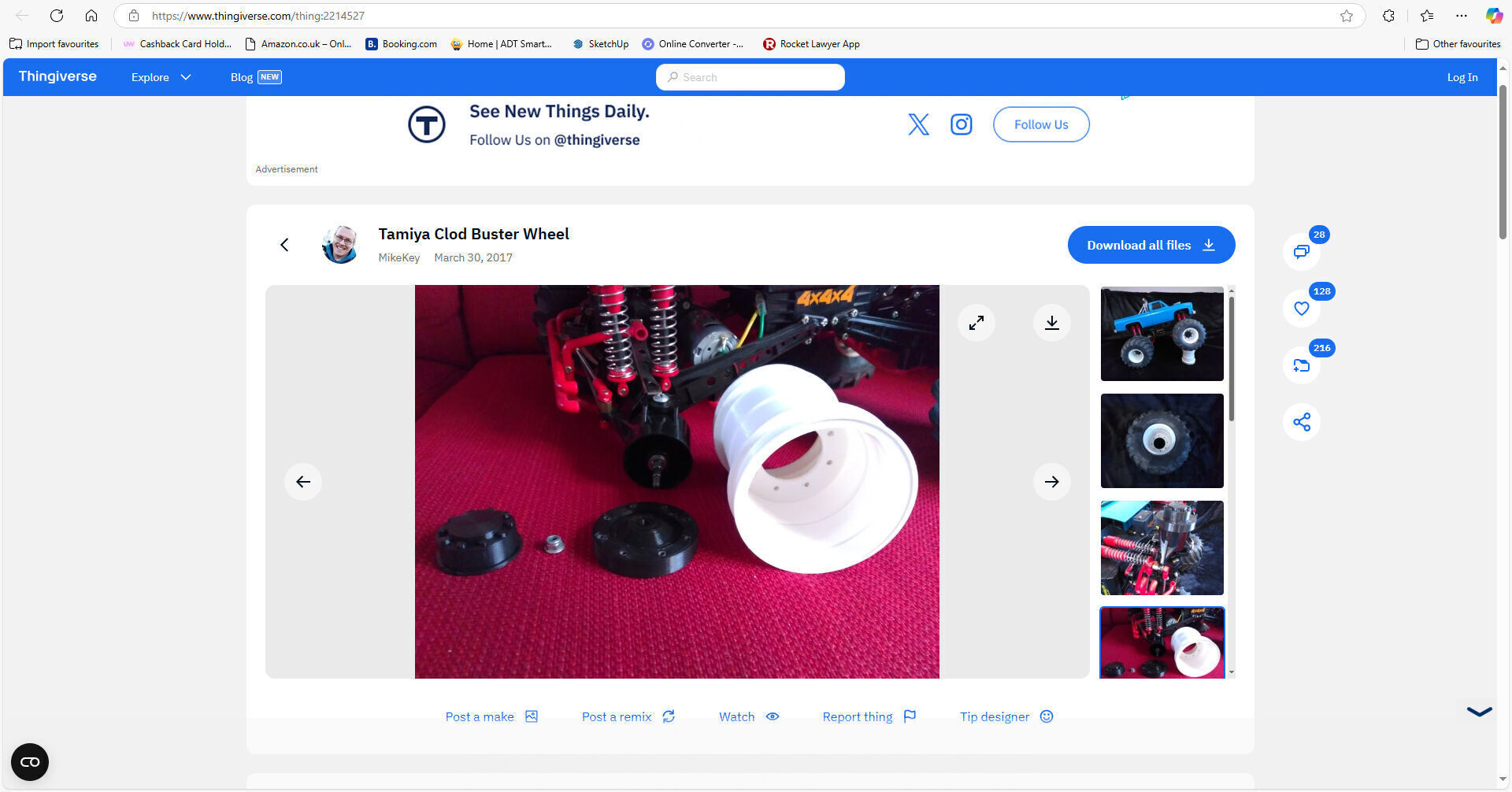Open Booking.com bookmark

402,44
